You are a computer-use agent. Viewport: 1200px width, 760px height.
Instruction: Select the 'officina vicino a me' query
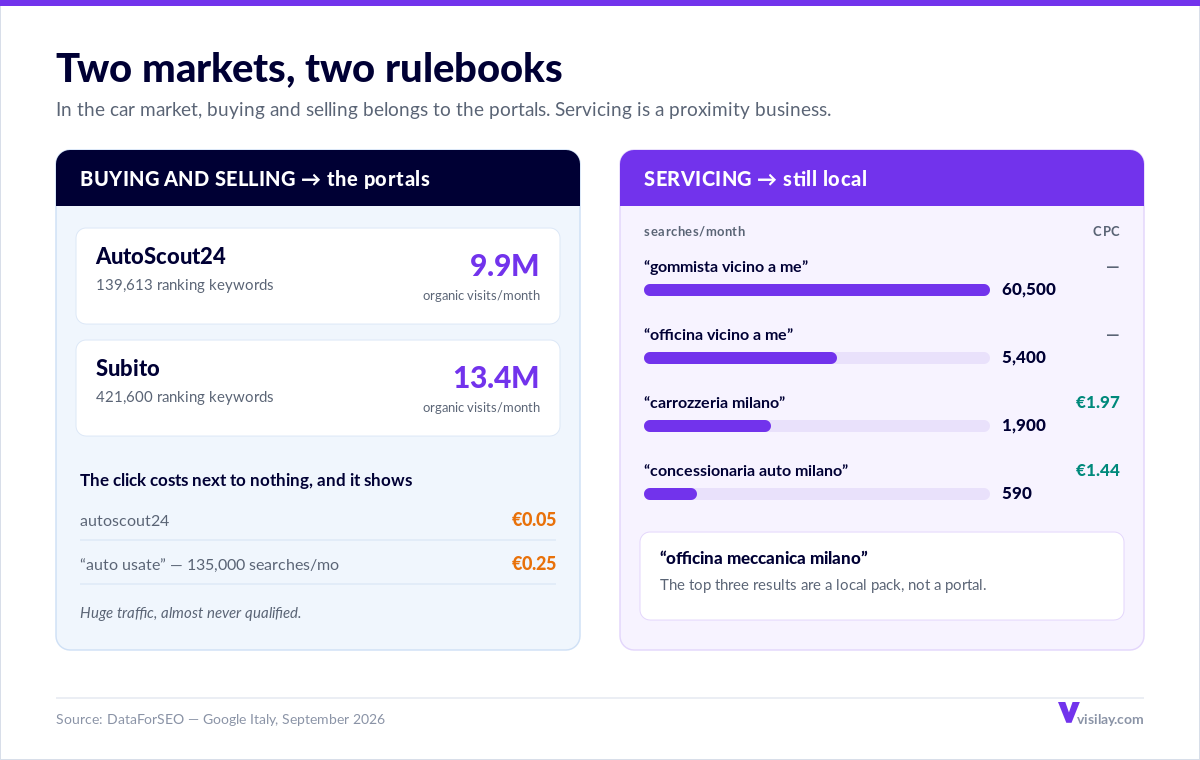(x=719, y=335)
